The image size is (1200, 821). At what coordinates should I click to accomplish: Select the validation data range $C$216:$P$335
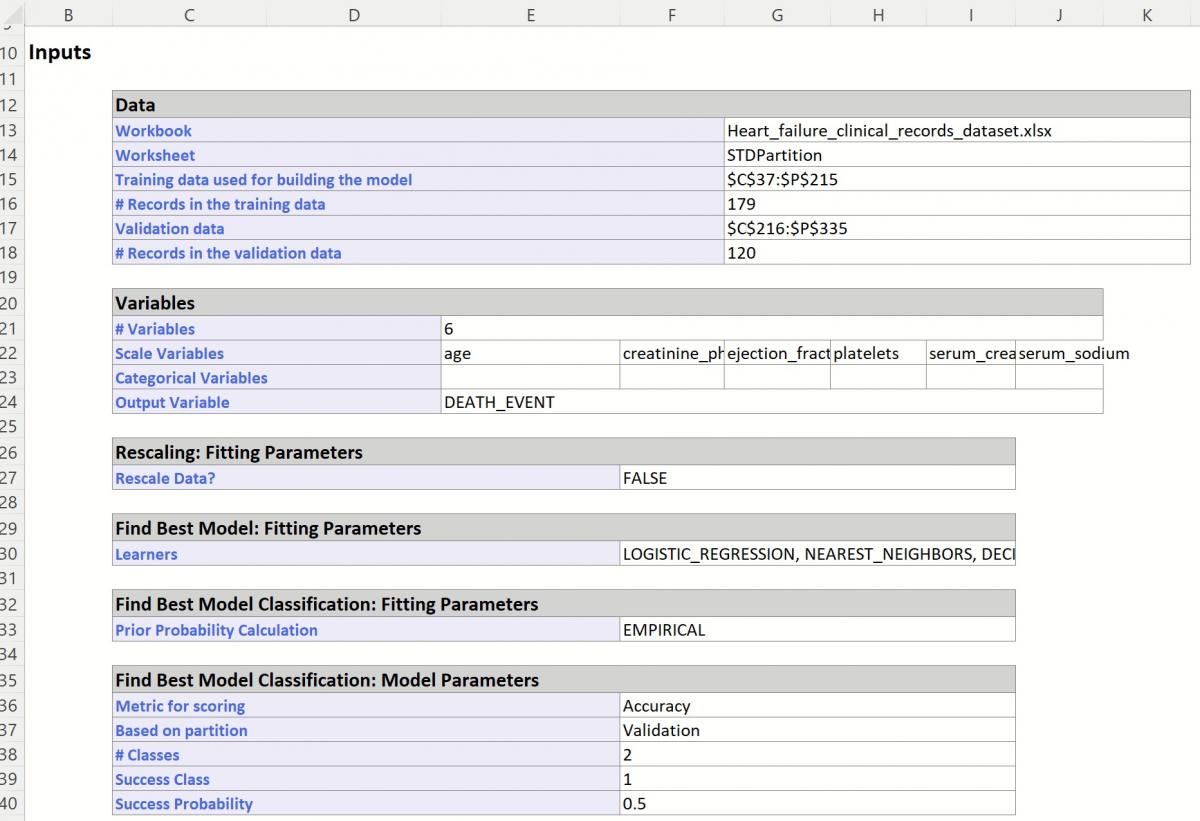pos(787,229)
